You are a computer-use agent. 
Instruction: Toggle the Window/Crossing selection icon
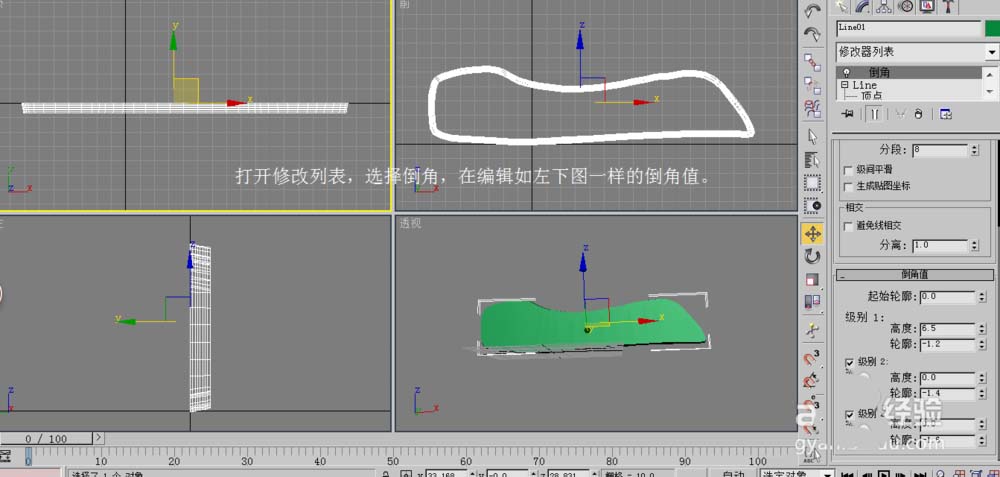[x=812, y=206]
